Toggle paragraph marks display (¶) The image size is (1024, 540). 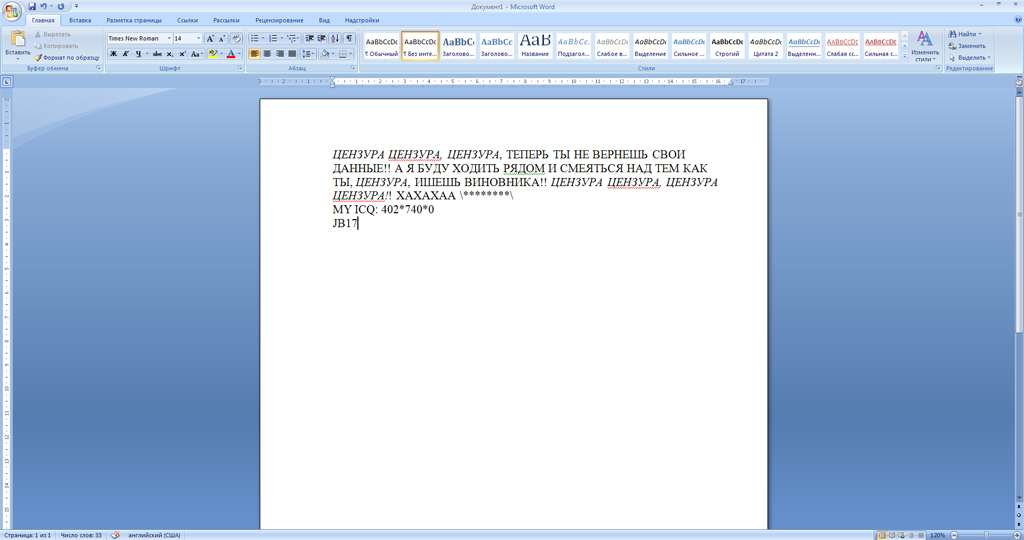[x=349, y=38]
